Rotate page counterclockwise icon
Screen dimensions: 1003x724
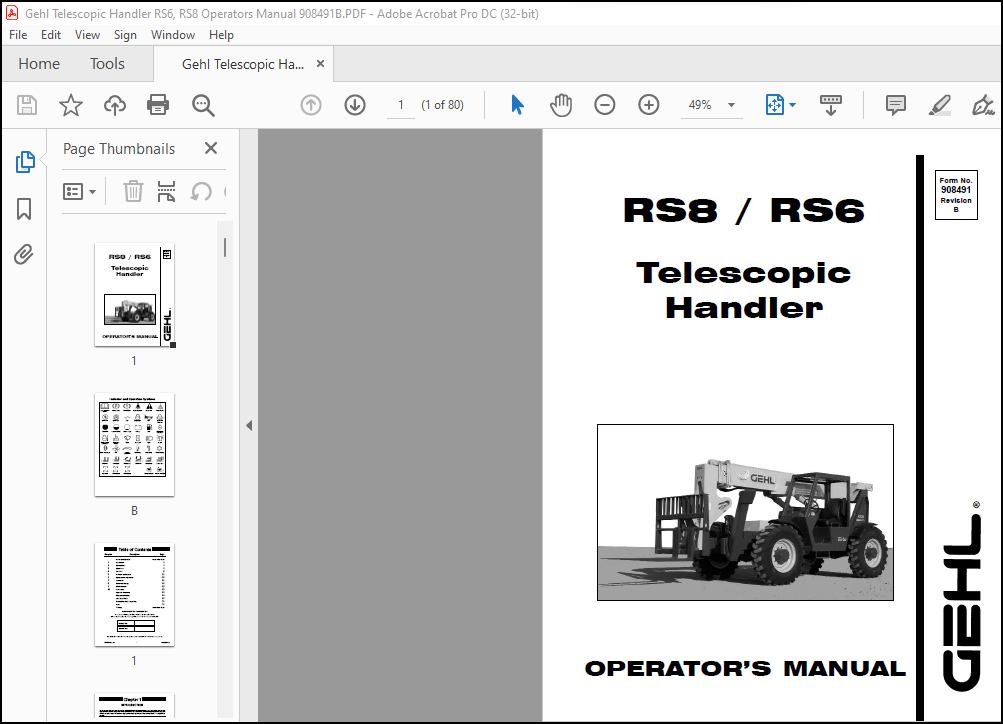(x=201, y=191)
